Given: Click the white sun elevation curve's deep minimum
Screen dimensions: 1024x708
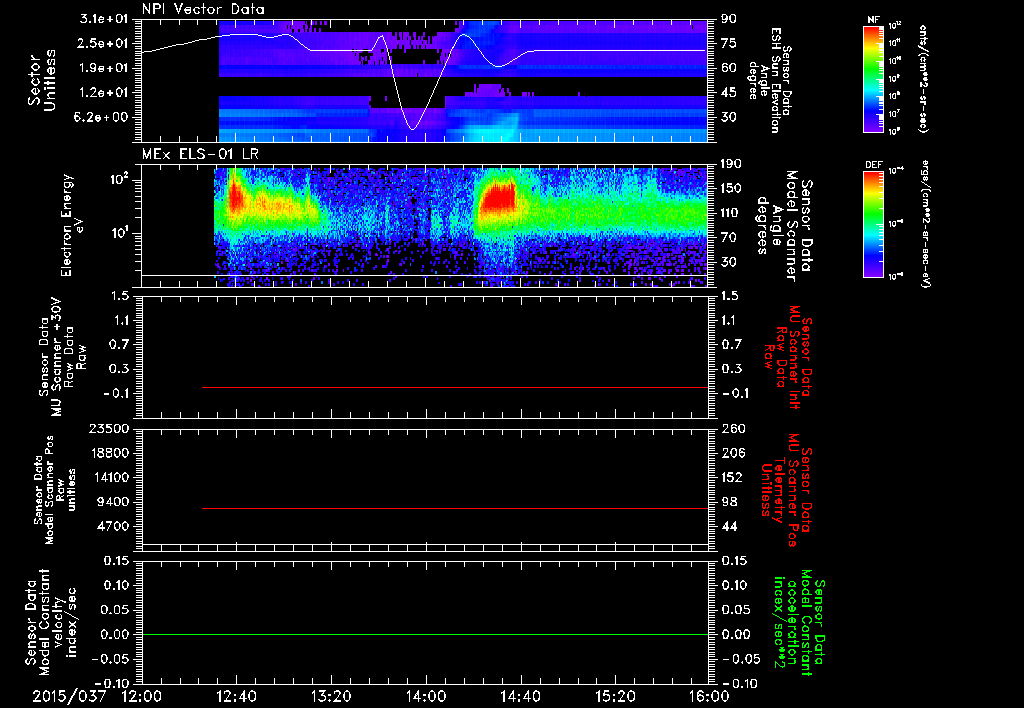Looking at the screenshot, I should click(412, 128).
